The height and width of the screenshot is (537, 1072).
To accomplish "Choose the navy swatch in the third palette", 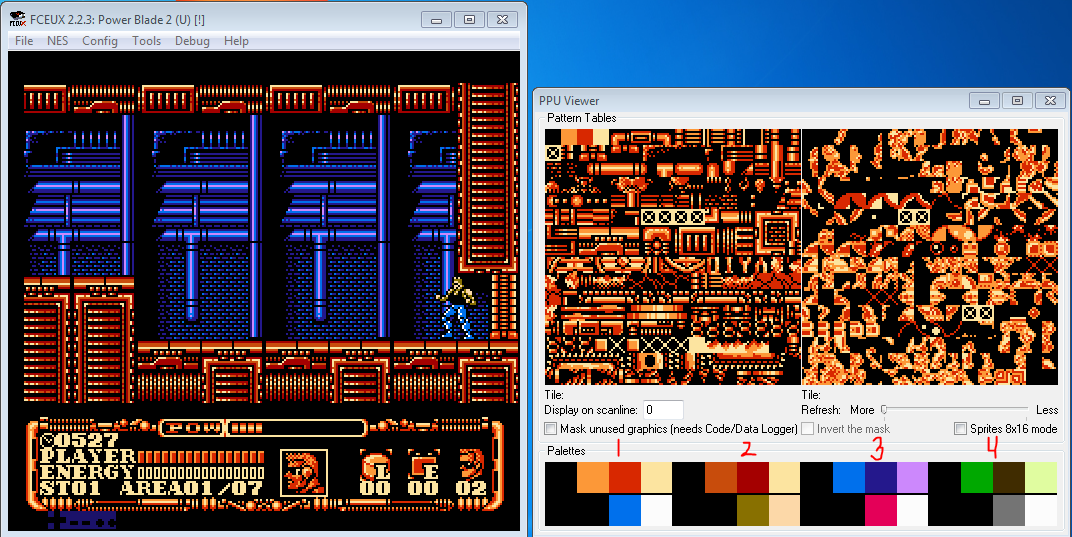I will pyautogui.click(x=881, y=477).
